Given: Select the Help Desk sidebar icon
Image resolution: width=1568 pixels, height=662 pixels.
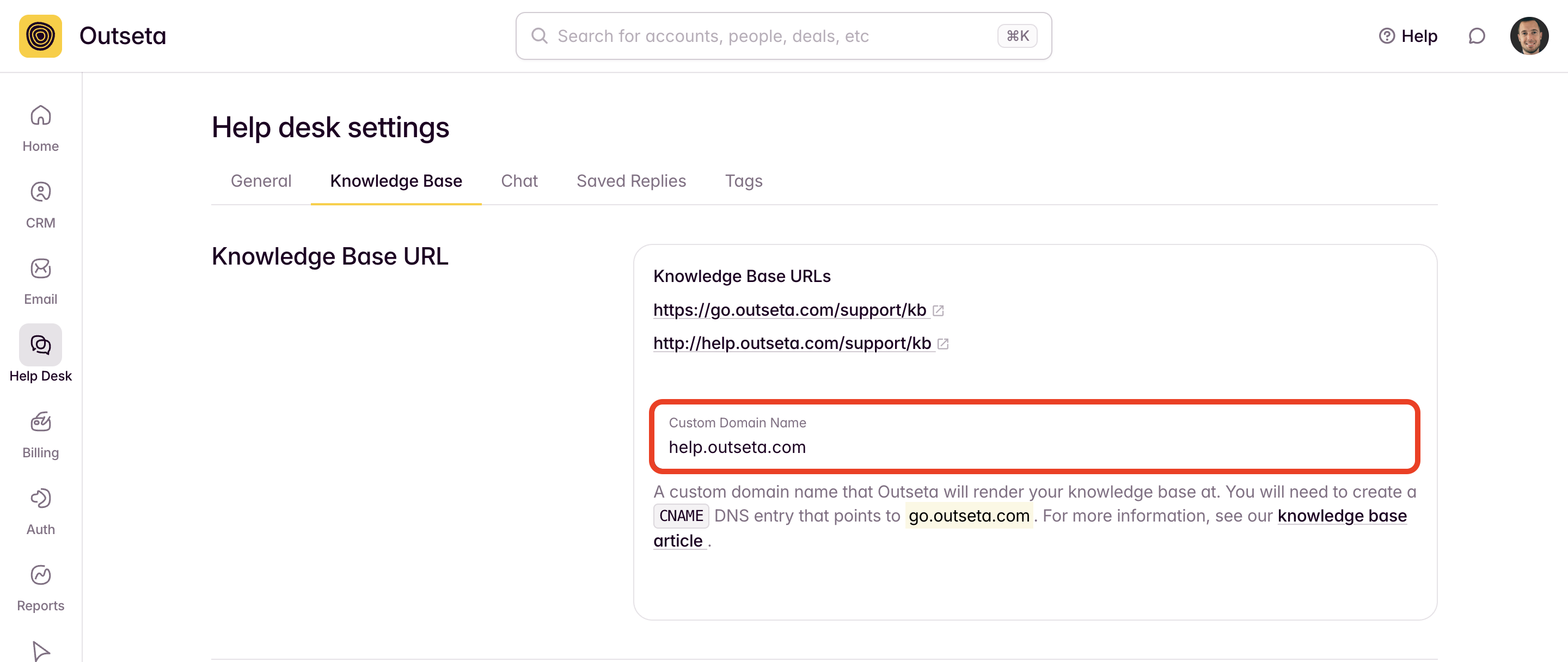Looking at the screenshot, I should tap(40, 345).
